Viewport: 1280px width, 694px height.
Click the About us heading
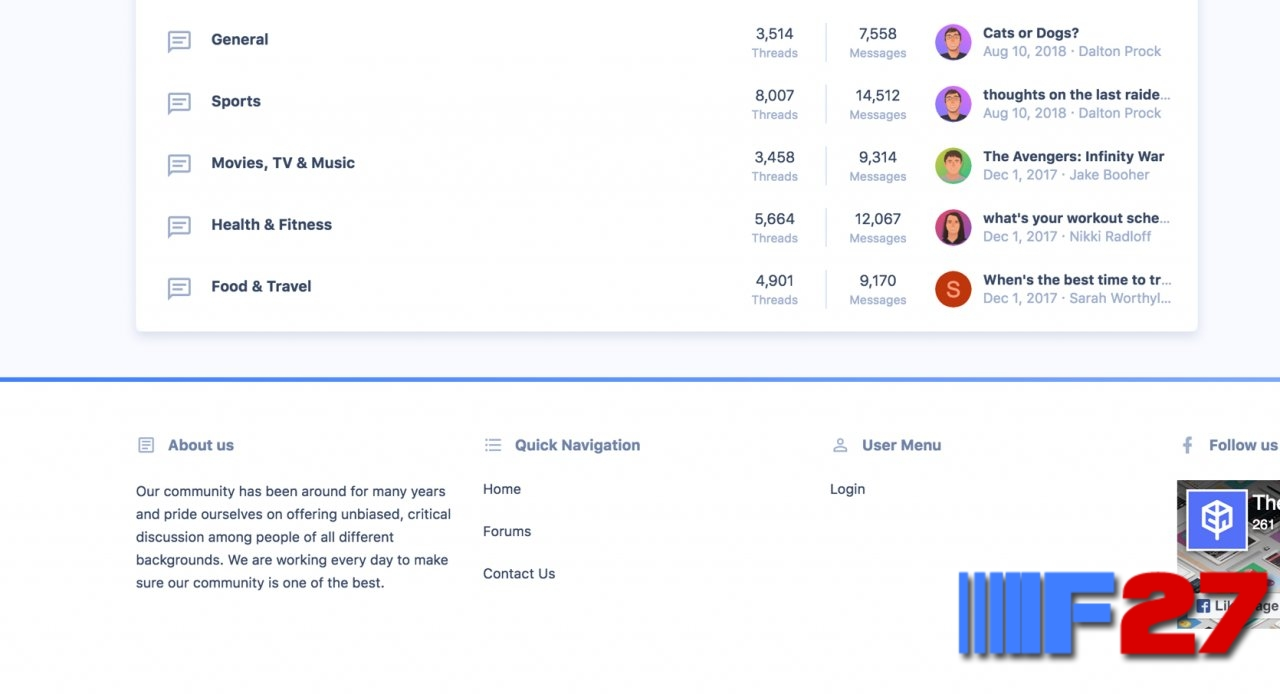pos(201,445)
